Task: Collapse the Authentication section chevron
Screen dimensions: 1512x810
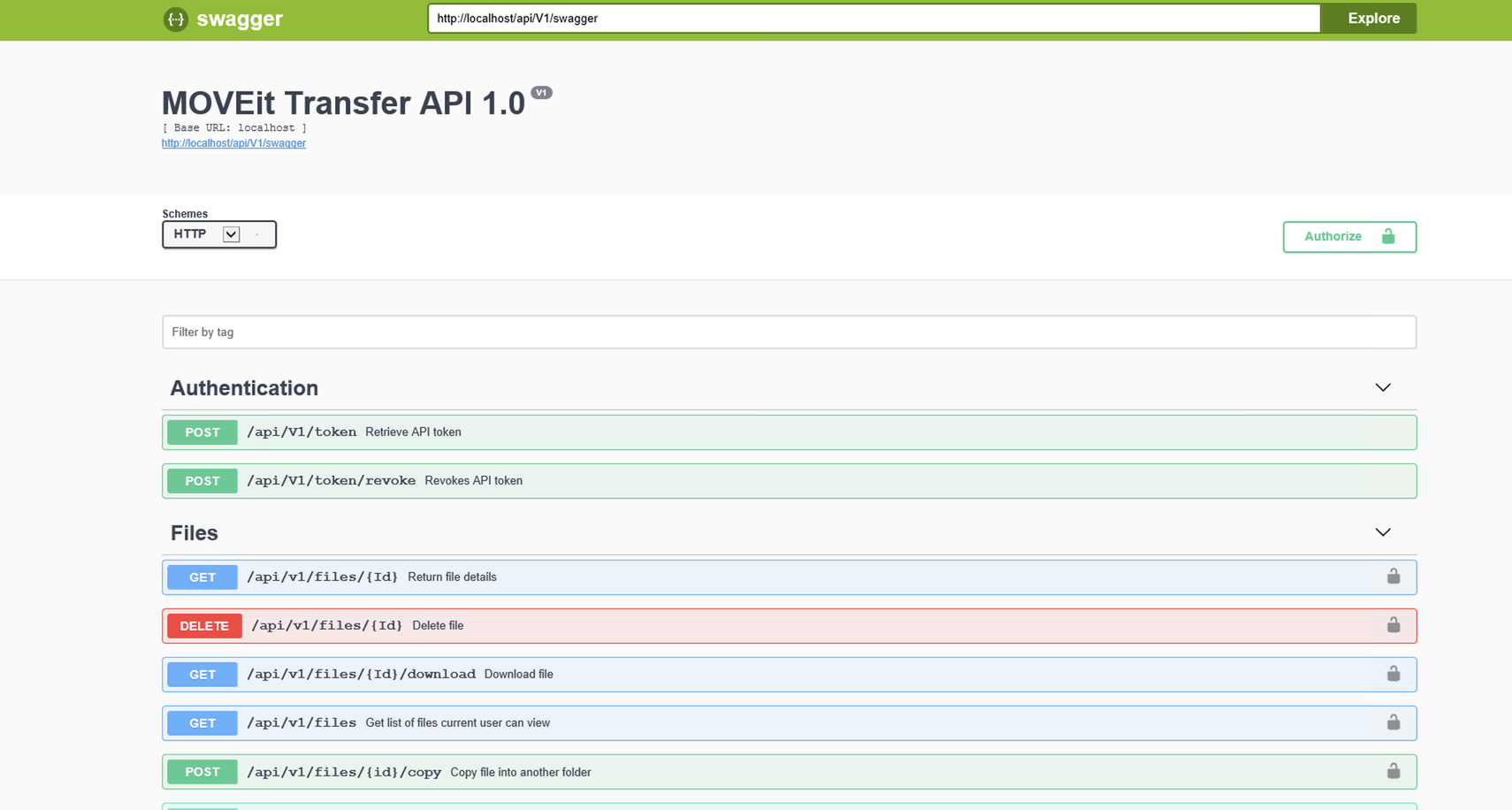Action: pos(1382,388)
